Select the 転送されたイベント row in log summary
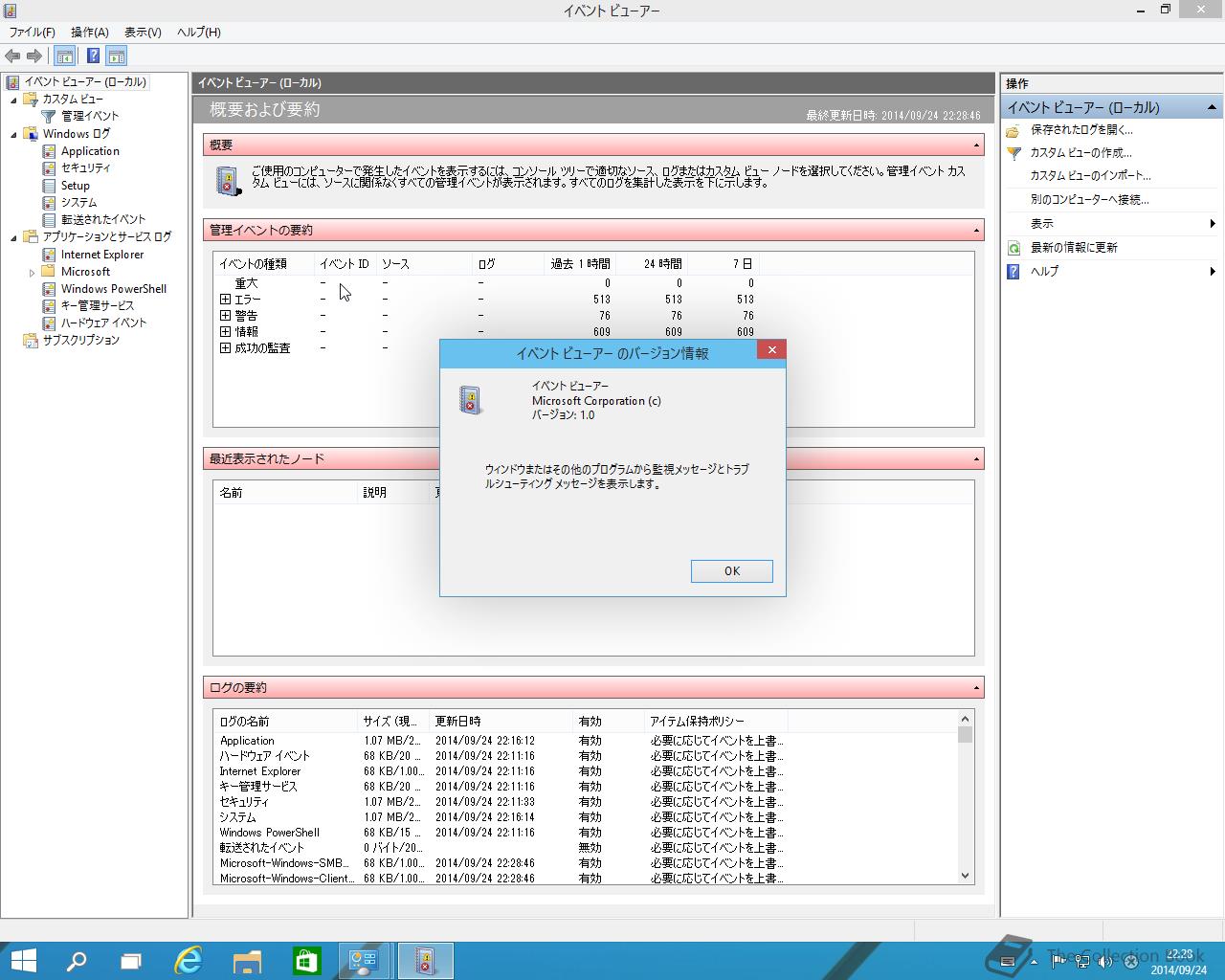 (x=501, y=848)
